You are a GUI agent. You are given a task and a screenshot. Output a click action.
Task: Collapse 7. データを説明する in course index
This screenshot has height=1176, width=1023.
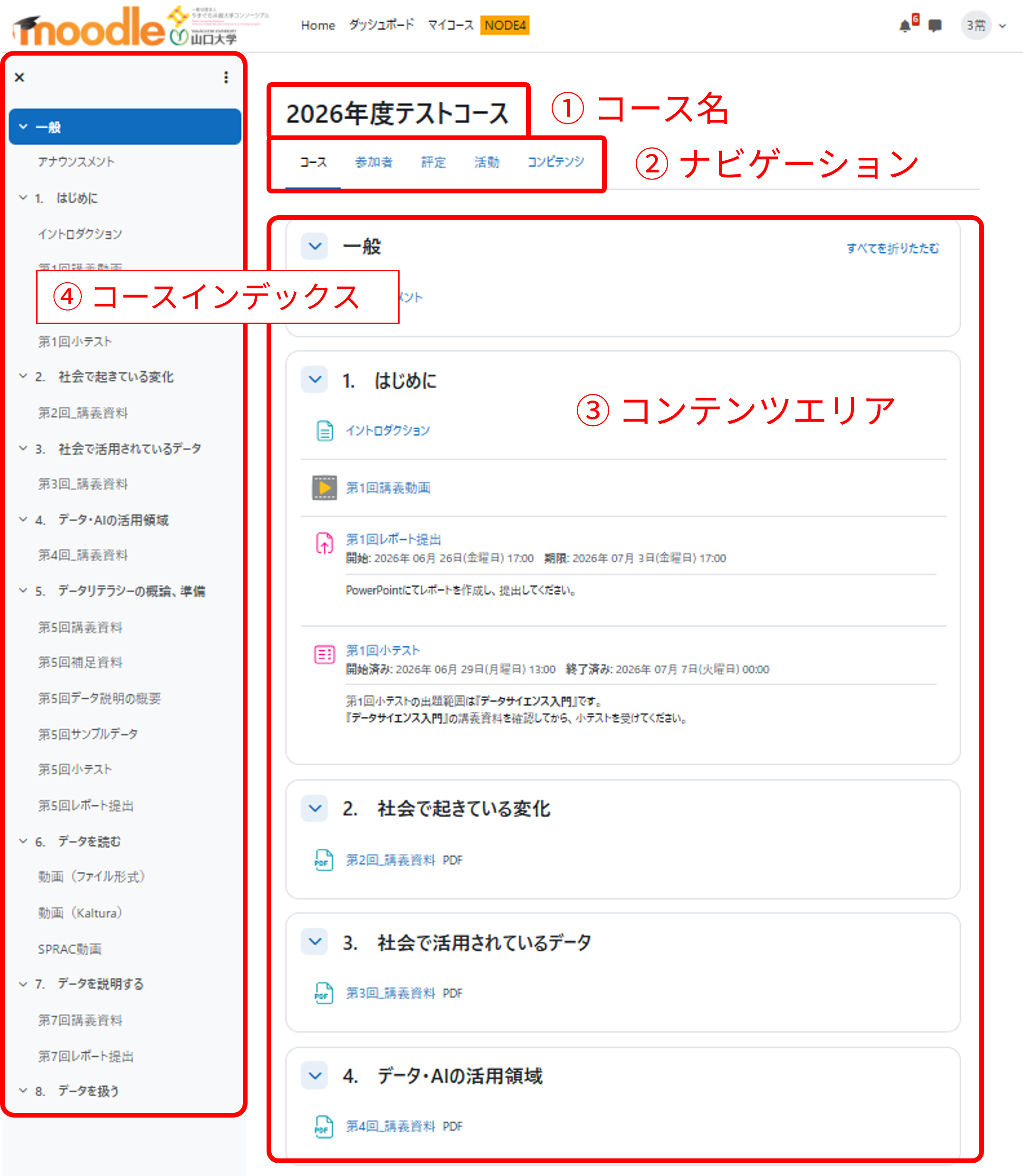coord(23,984)
